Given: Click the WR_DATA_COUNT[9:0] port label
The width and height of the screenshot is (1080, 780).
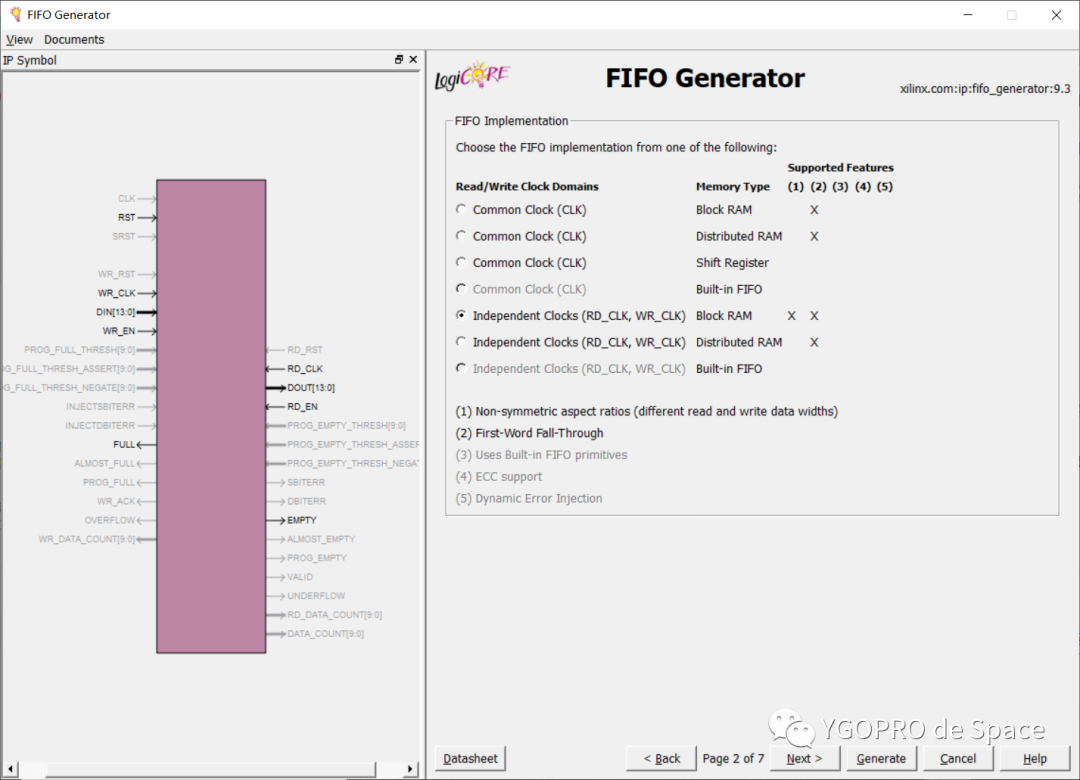Looking at the screenshot, I should pos(87,540).
